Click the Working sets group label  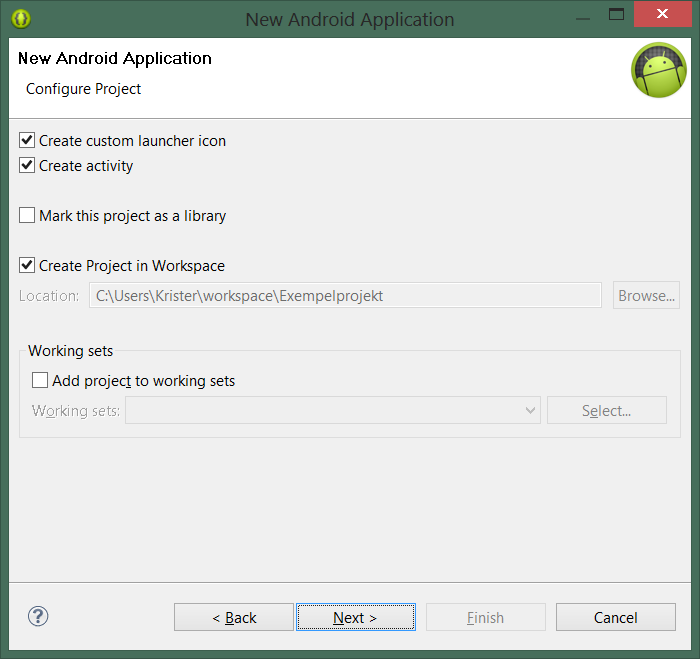point(71,351)
